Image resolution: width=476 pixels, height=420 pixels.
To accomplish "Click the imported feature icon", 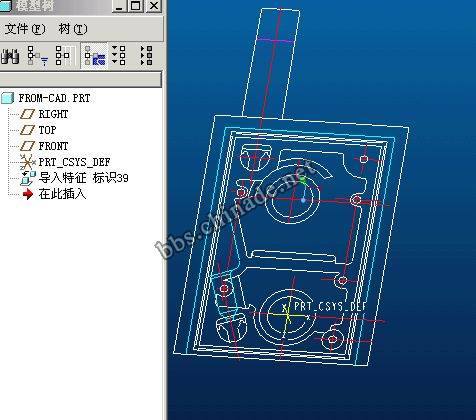I will click(28, 178).
